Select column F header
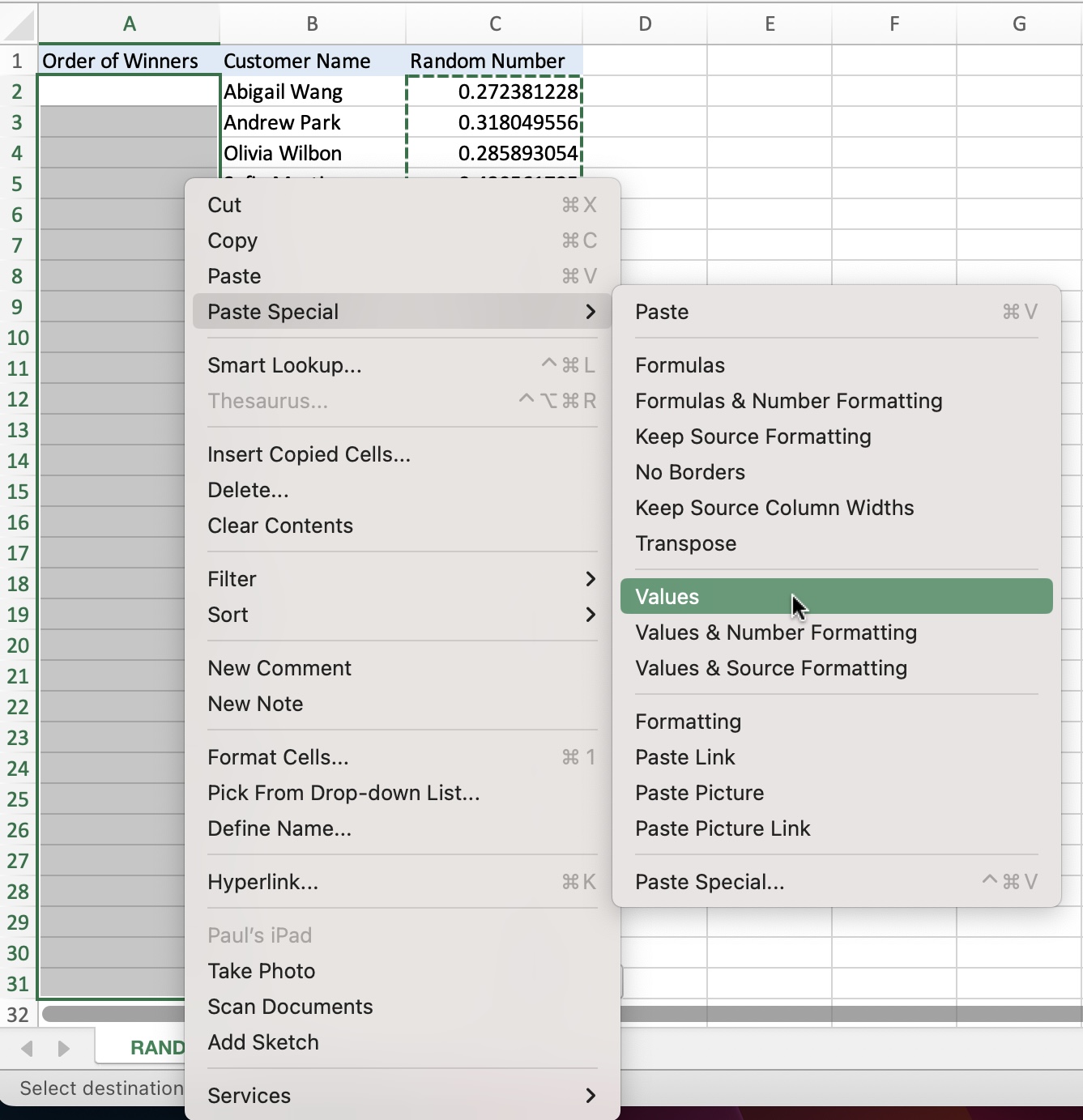The height and width of the screenshot is (1120, 1083). 894,24
